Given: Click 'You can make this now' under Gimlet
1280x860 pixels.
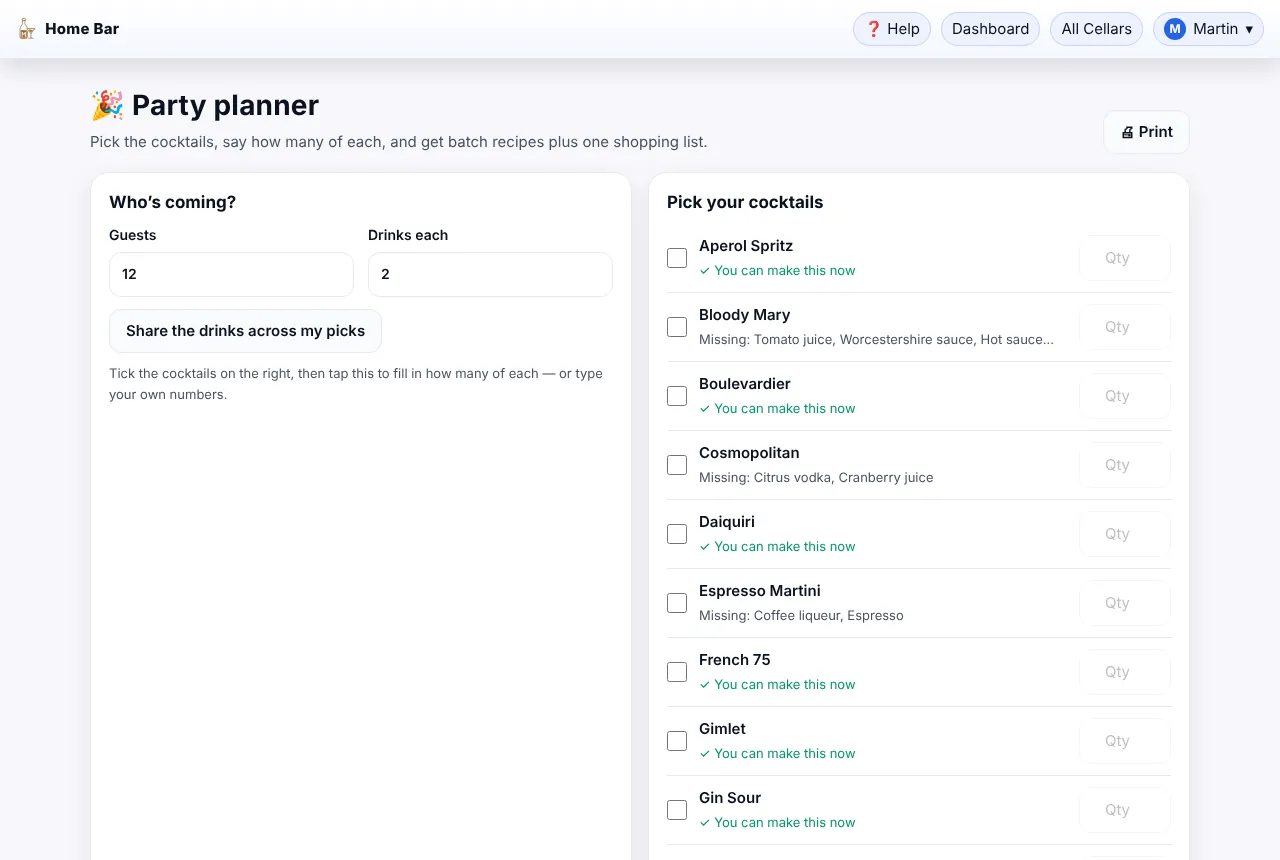Looking at the screenshot, I should click(x=777, y=754).
